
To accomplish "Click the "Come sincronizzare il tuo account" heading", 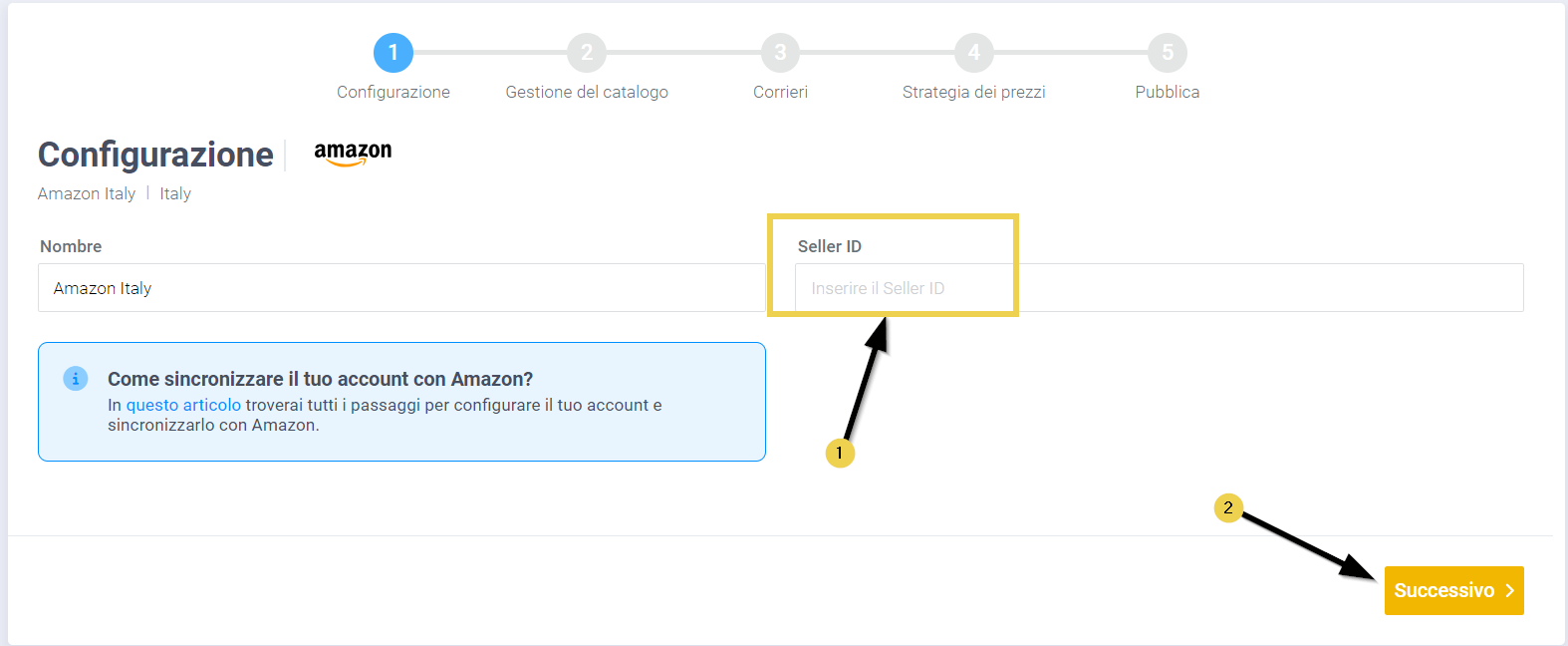I will [320, 379].
